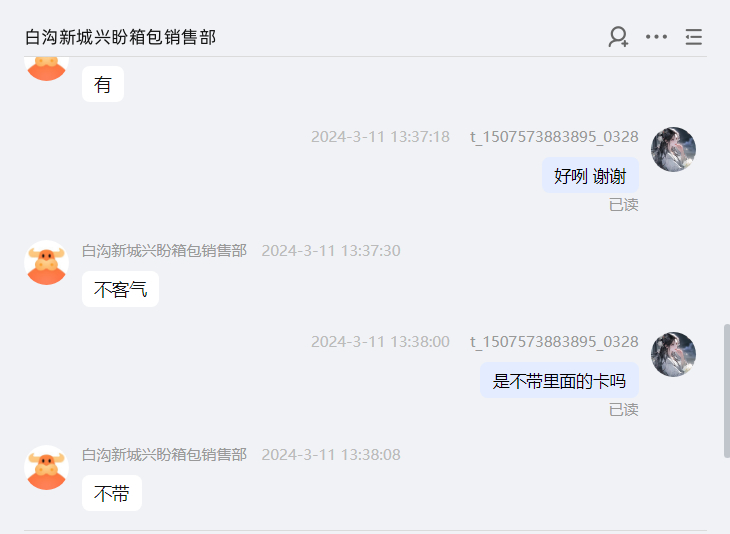The height and width of the screenshot is (534, 730).
Task: Click sender name above the 不客气 message
Action: [164, 250]
